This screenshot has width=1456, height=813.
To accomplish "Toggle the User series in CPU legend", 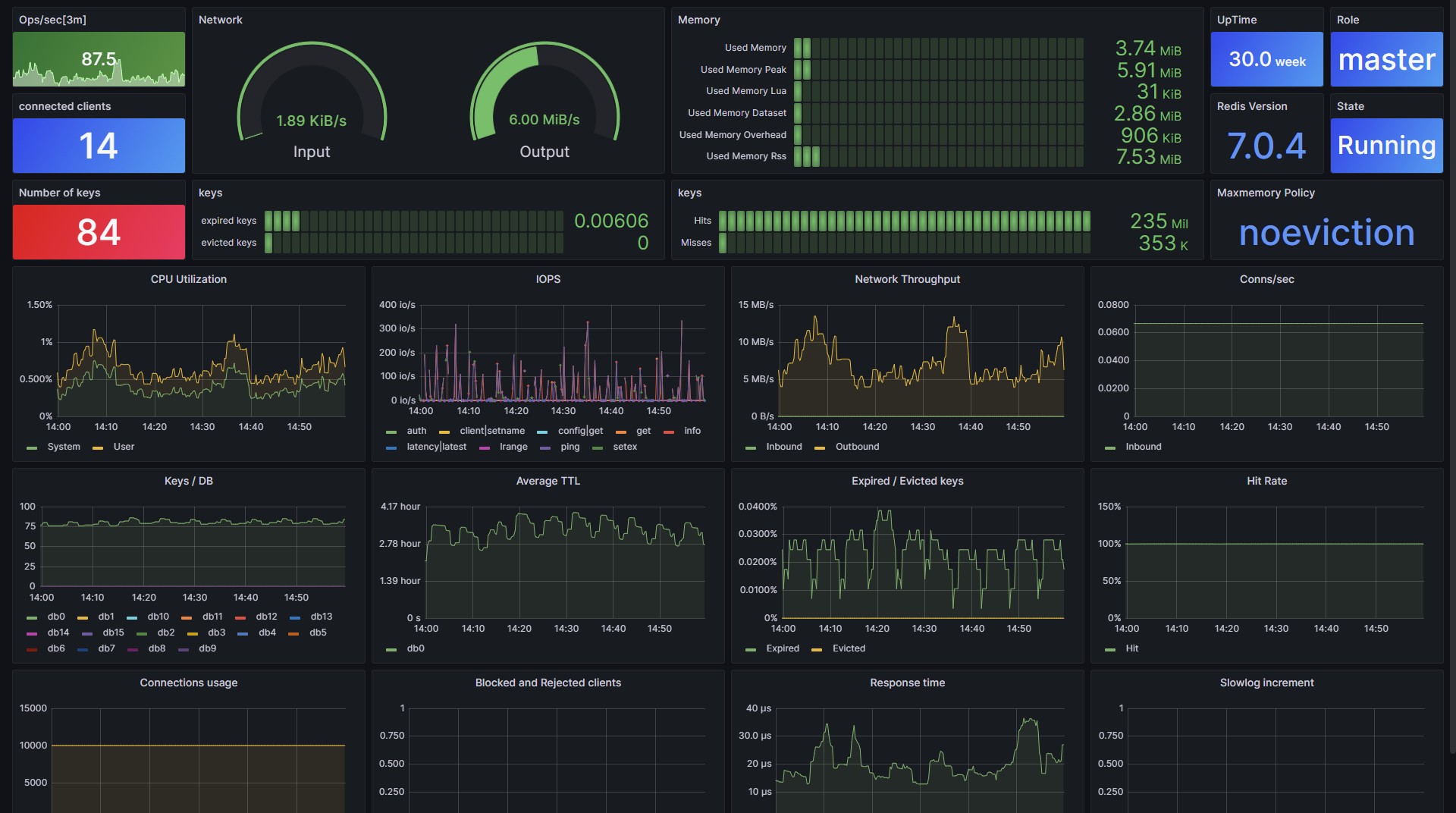I will click(124, 447).
